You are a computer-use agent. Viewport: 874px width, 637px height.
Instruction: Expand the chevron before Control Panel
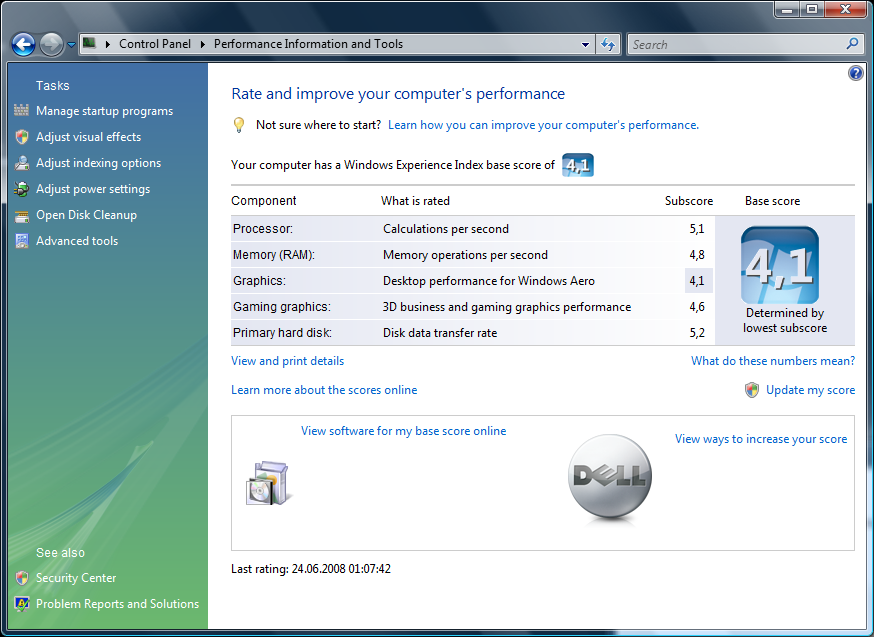tap(108, 44)
